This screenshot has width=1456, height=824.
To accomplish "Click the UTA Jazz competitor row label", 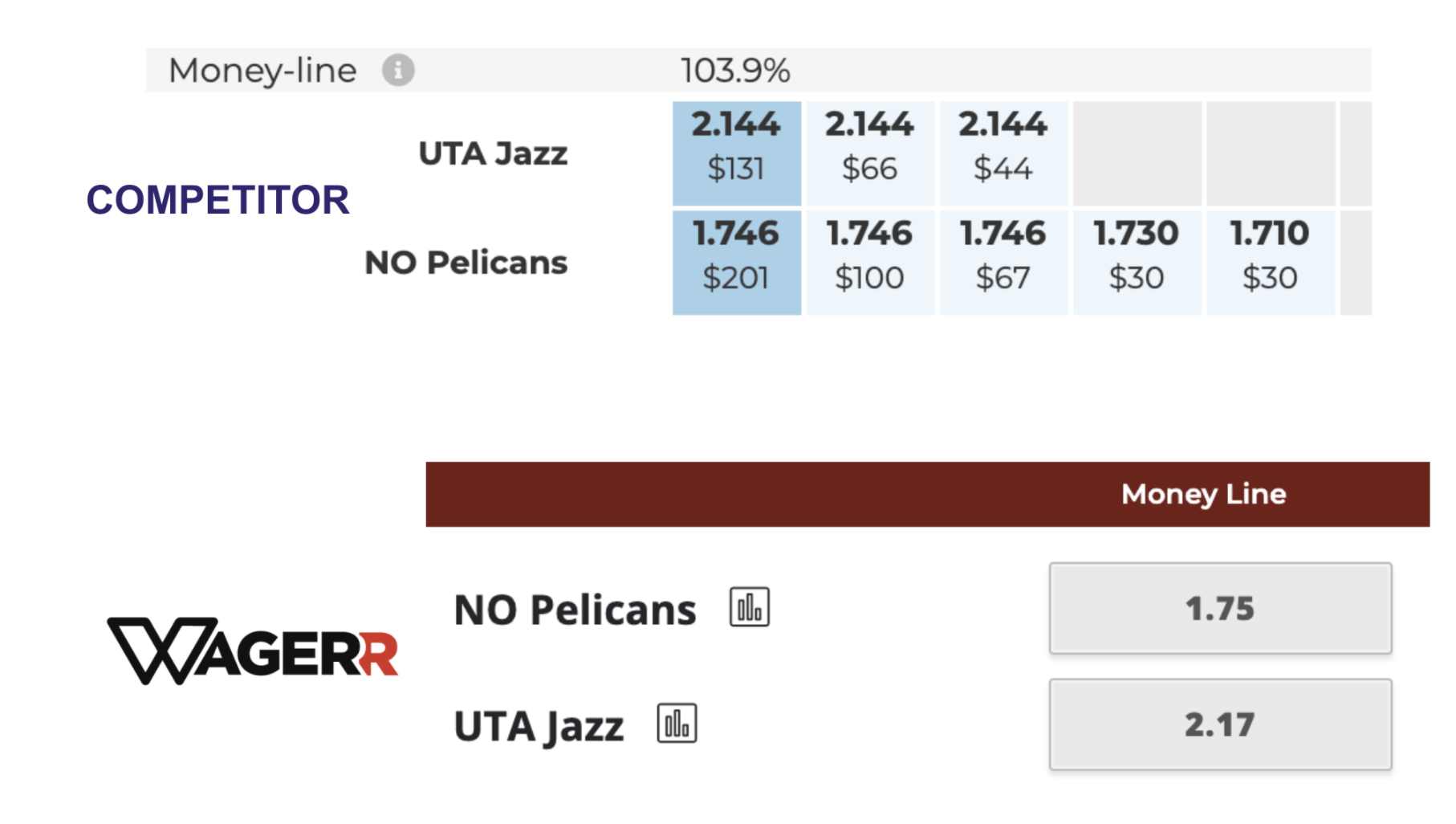I will [493, 153].
